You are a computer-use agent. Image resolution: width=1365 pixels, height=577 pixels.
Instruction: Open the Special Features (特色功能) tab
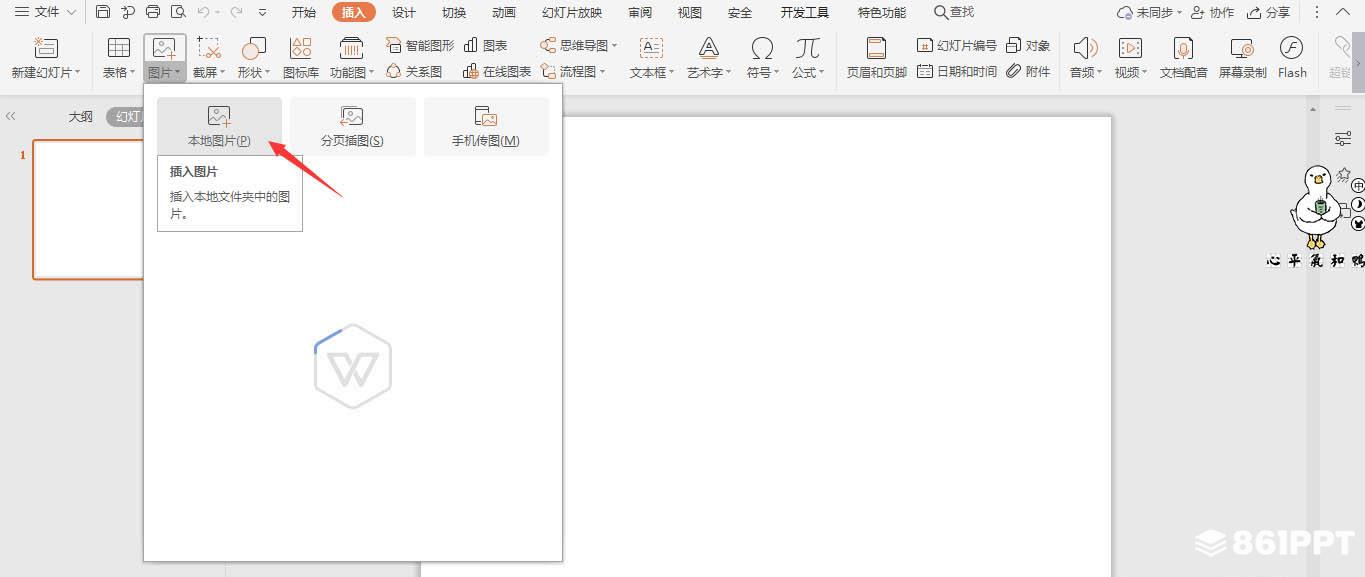click(x=882, y=12)
